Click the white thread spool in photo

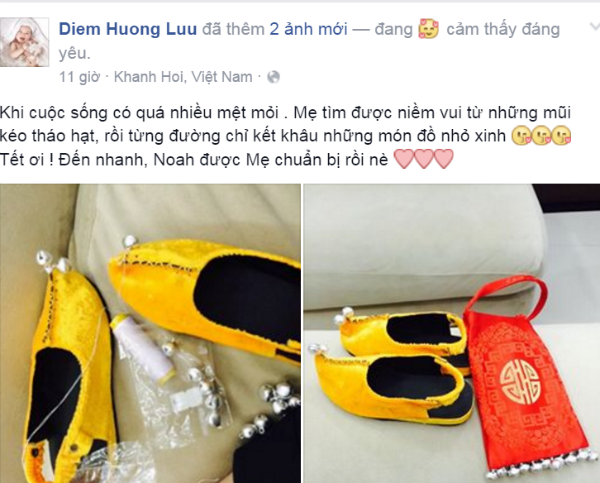click(142, 348)
